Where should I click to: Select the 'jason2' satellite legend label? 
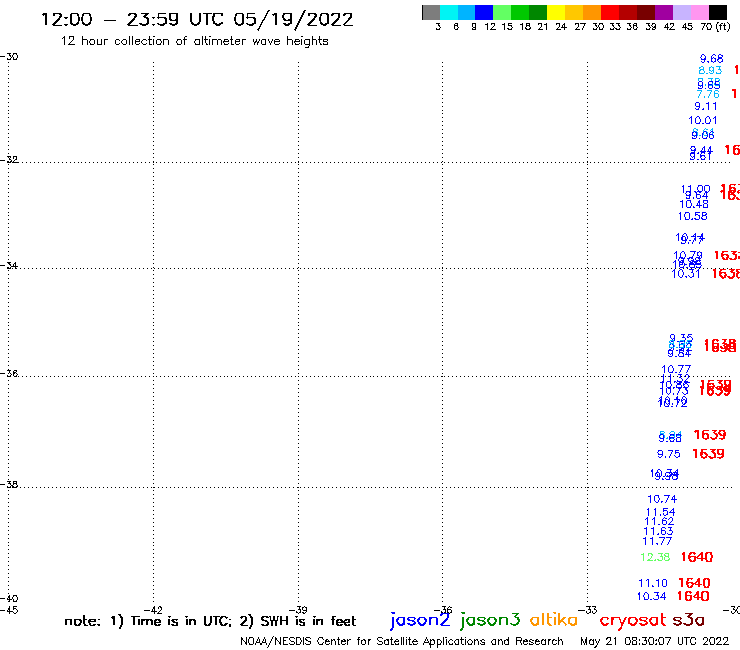(x=420, y=620)
